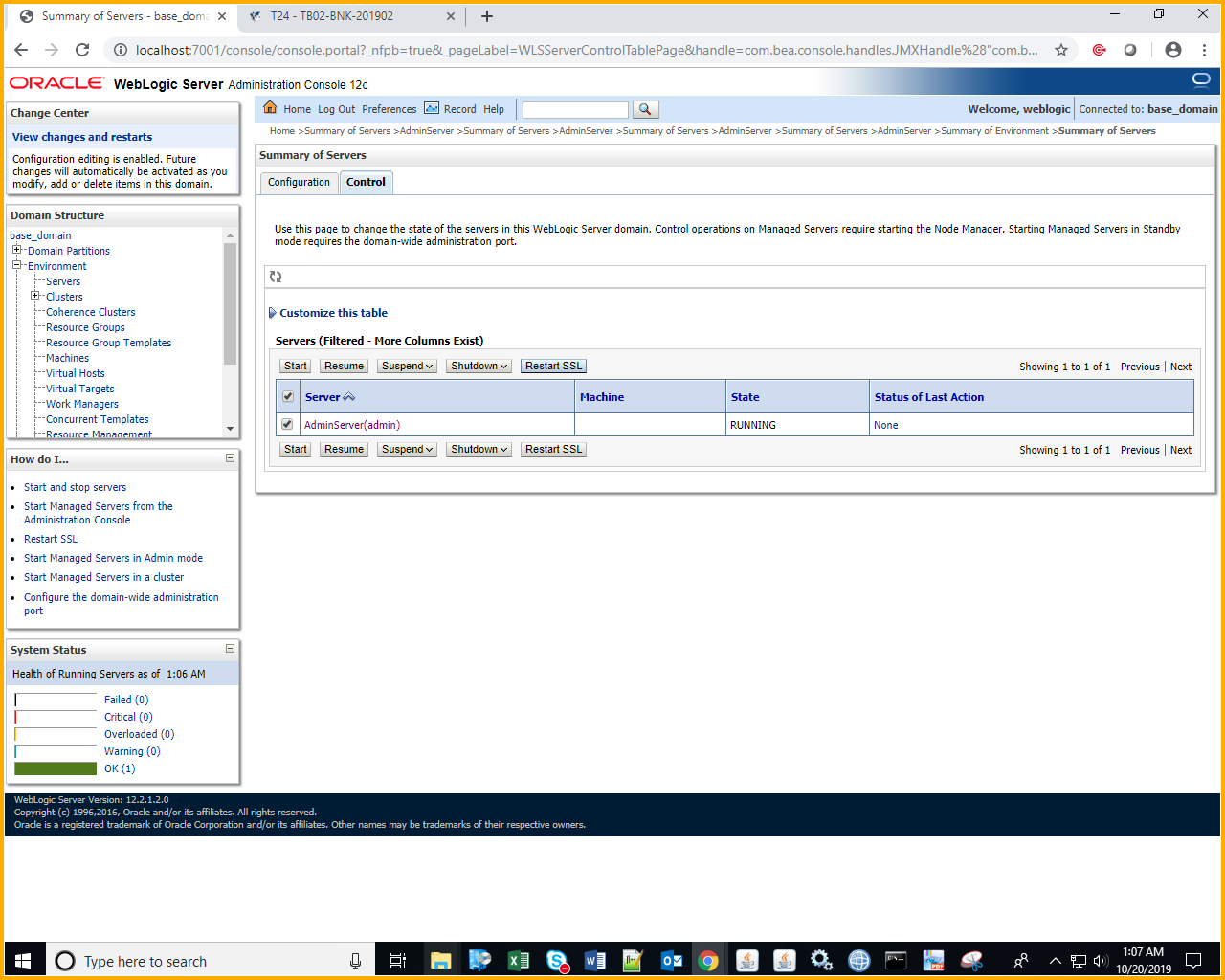Collapse the Environment tree node
Screen dimensions: 1225x980
[16, 265]
